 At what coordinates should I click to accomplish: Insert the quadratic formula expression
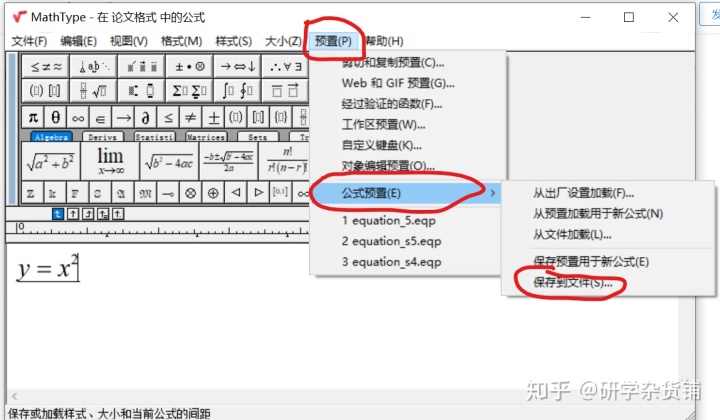[x=228, y=161]
